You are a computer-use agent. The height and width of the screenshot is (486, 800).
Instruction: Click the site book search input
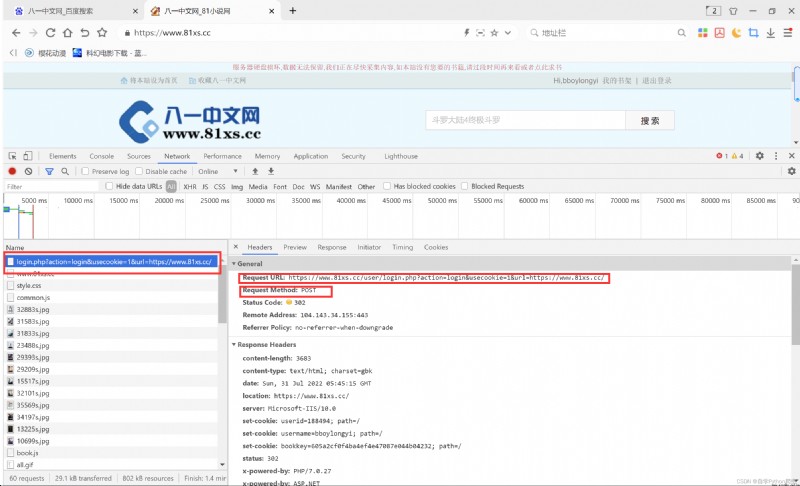(526, 120)
